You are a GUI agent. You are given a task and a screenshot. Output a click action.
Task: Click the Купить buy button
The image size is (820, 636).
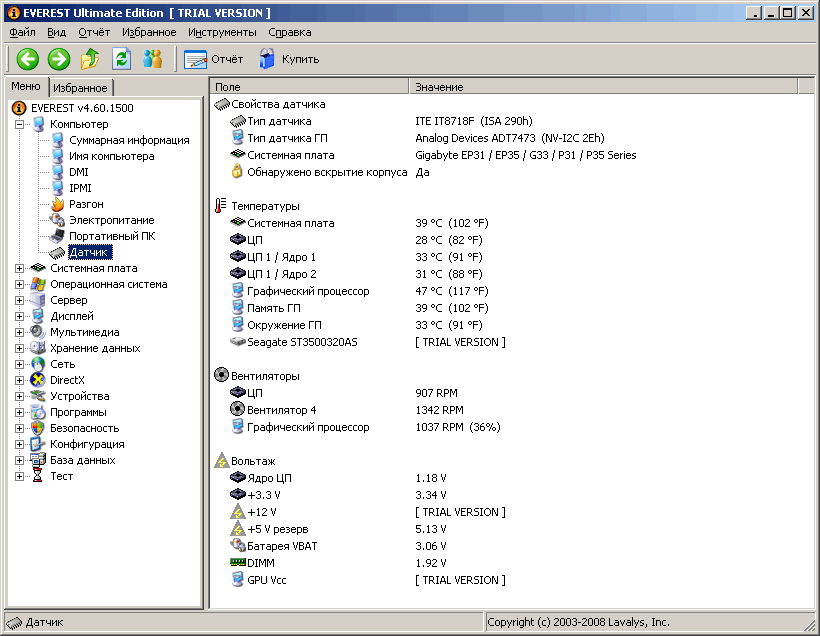[289, 59]
